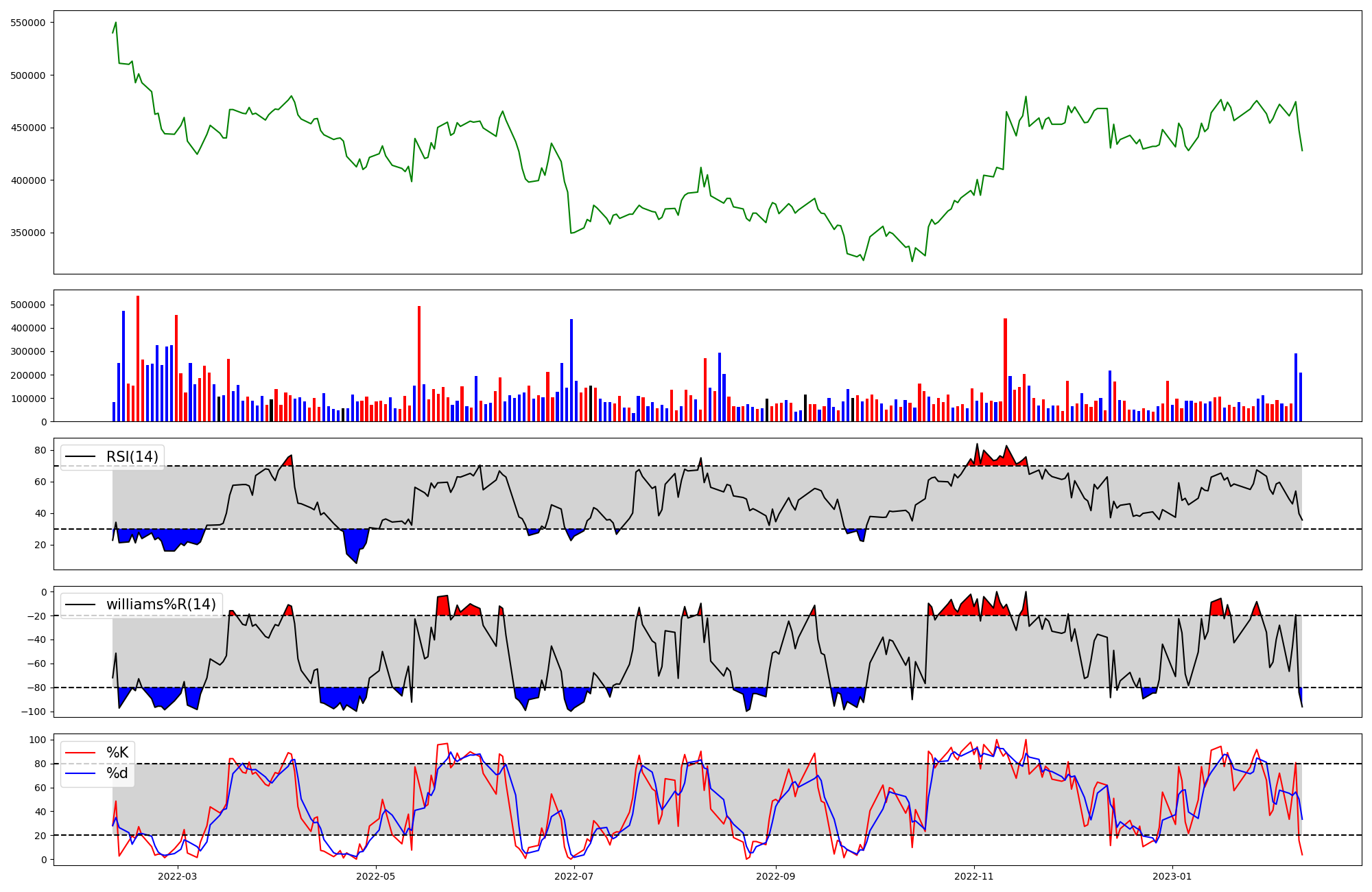
Task: Click the 2022-05 x-axis date label
Action: pyautogui.click(x=376, y=876)
